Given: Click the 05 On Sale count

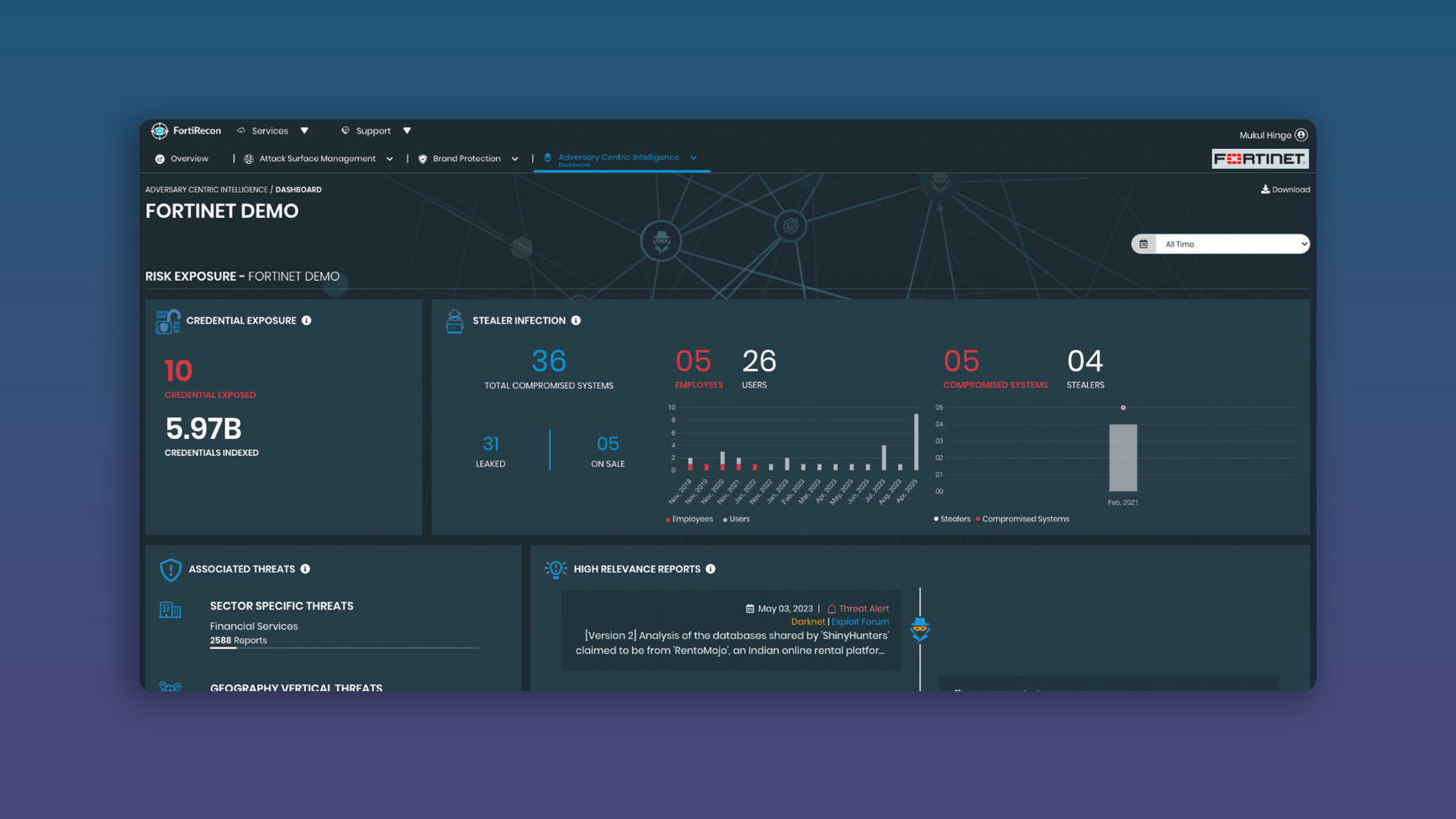Looking at the screenshot, I should tap(608, 444).
